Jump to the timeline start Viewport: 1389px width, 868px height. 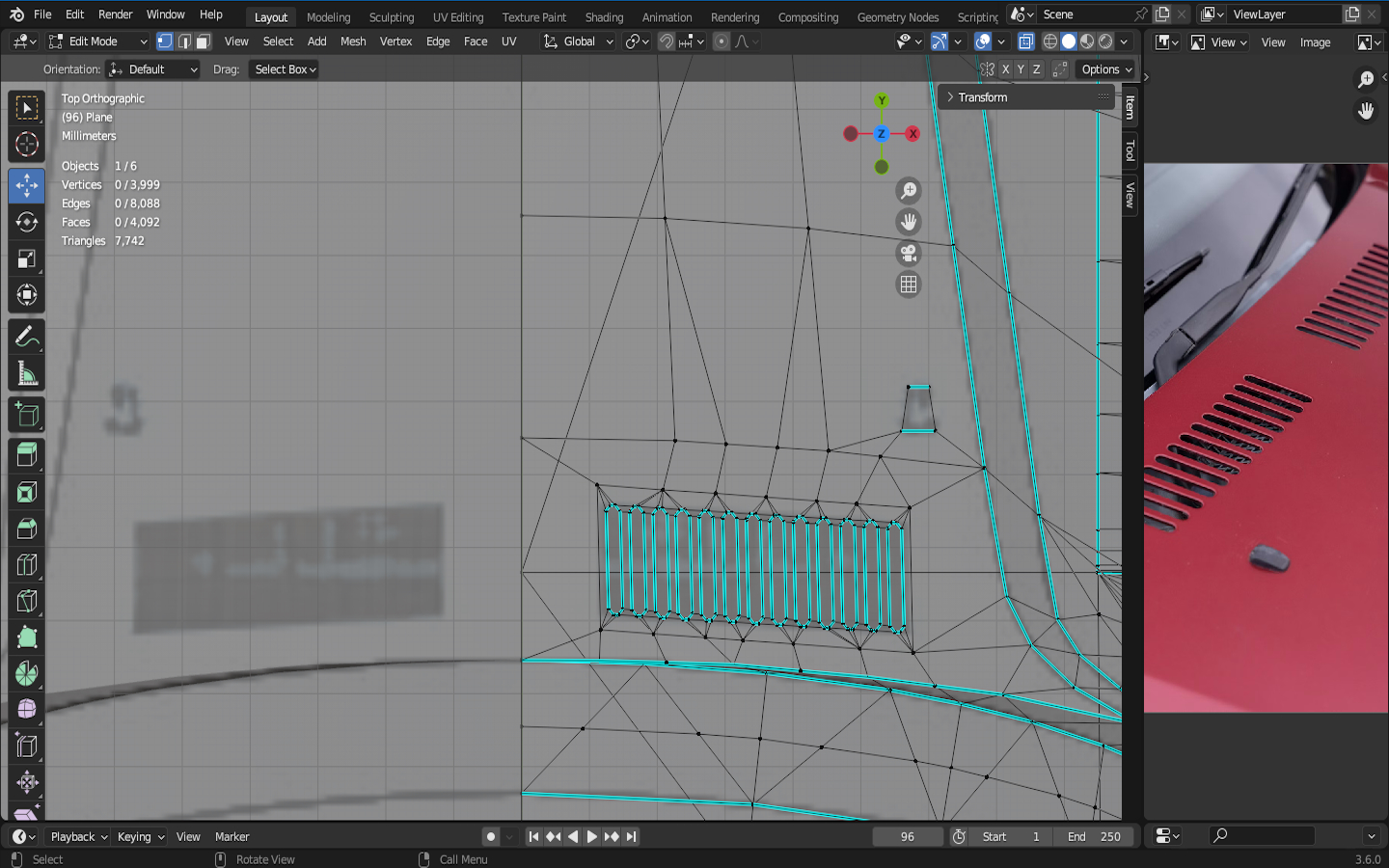click(x=533, y=836)
